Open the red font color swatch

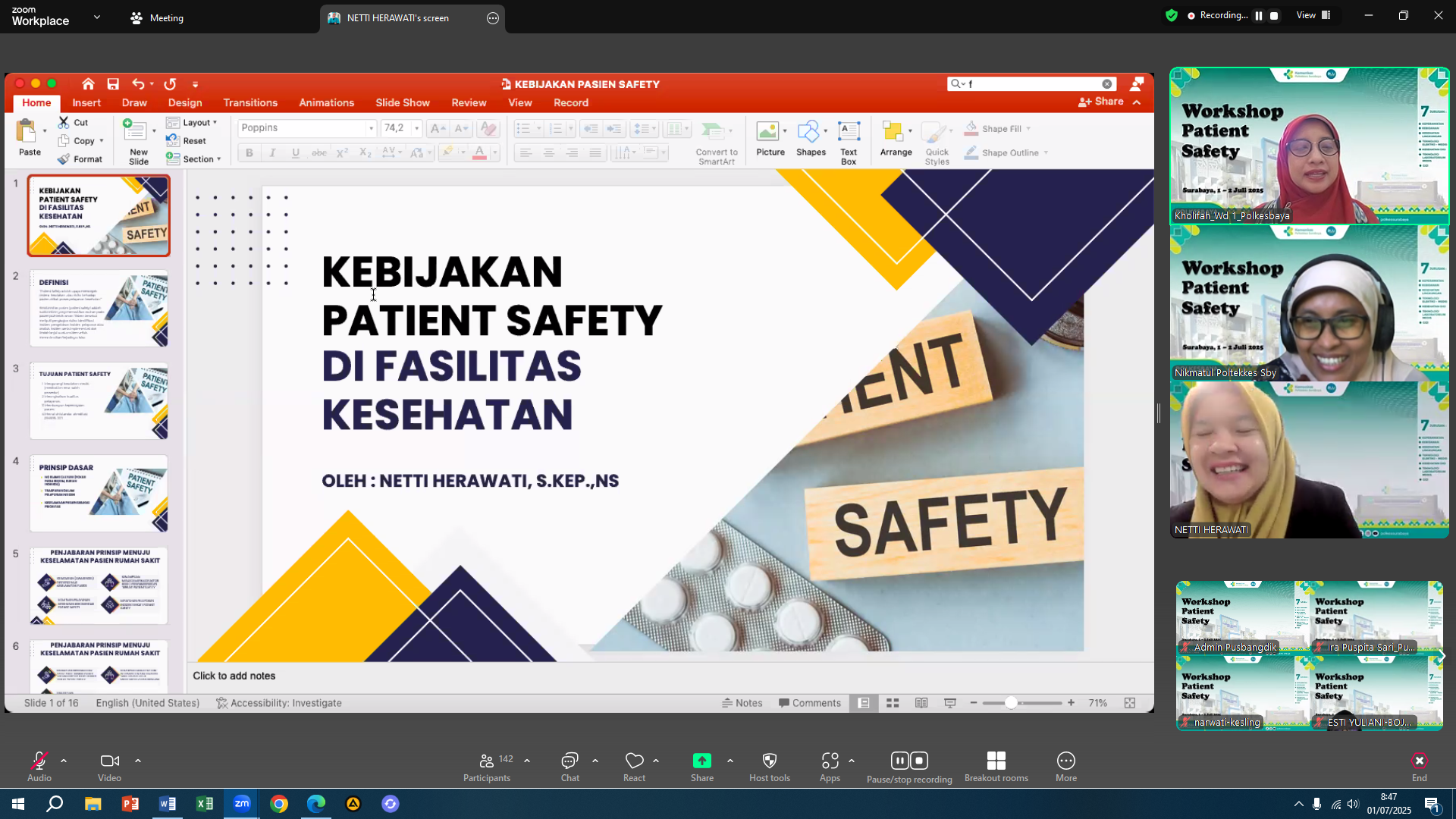pos(479,153)
